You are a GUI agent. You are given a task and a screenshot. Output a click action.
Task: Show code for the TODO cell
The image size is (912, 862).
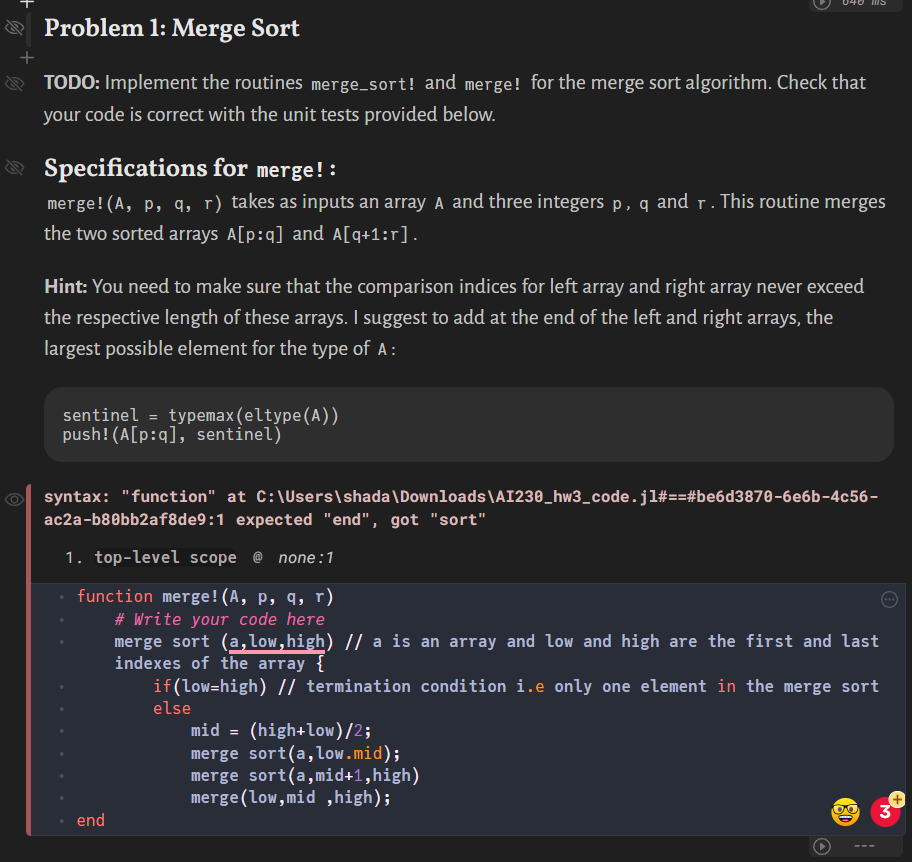coord(14,83)
